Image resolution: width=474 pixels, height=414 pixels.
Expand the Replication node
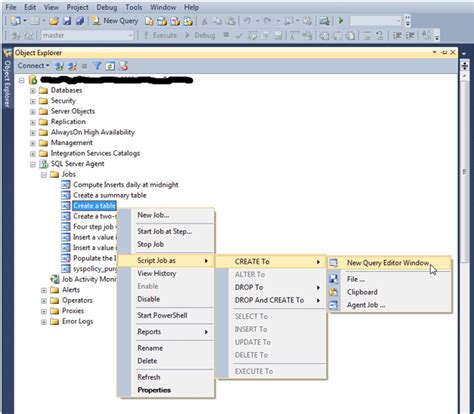click(x=33, y=122)
